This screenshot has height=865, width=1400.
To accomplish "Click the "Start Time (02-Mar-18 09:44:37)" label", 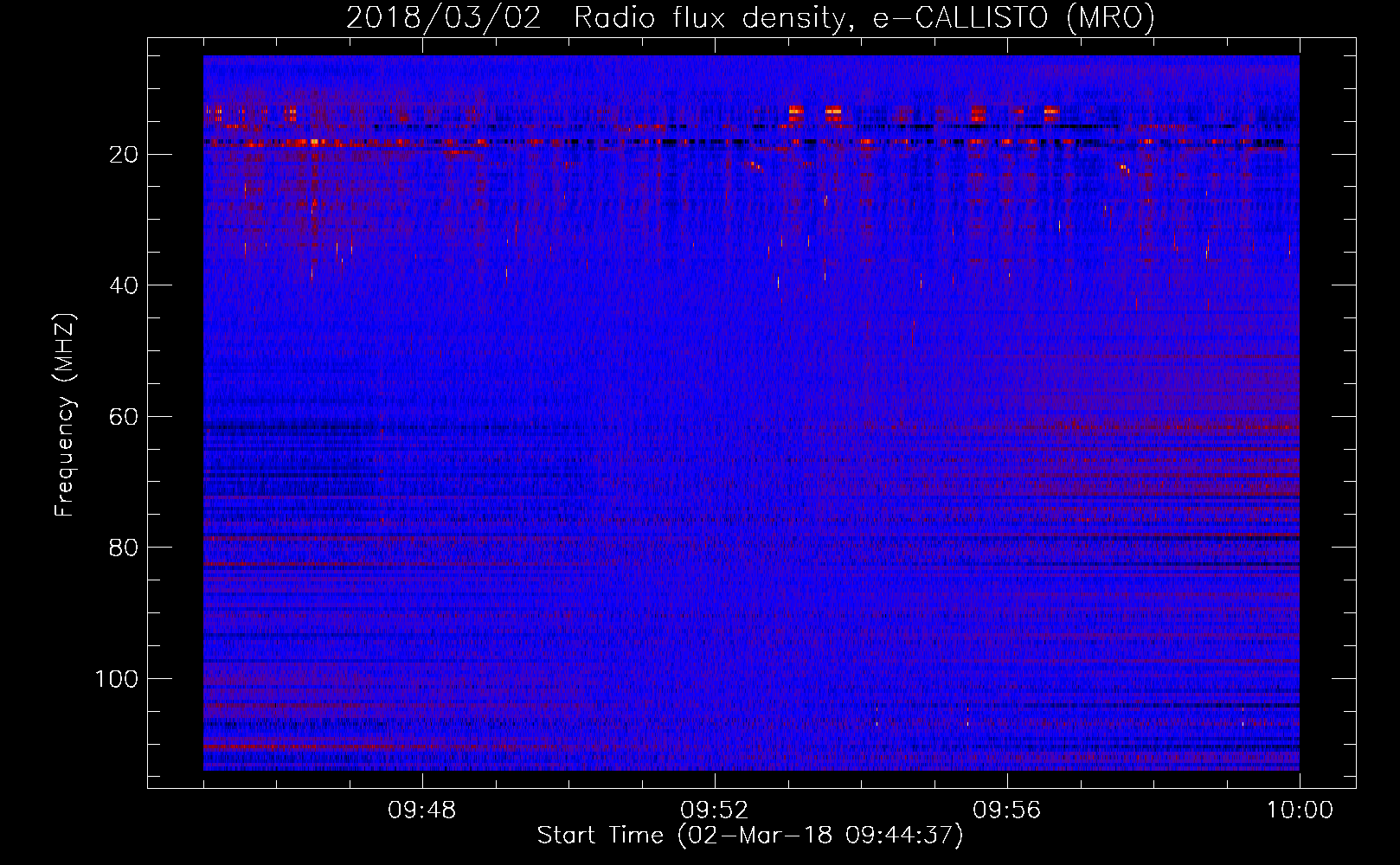I will [x=750, y=836].
